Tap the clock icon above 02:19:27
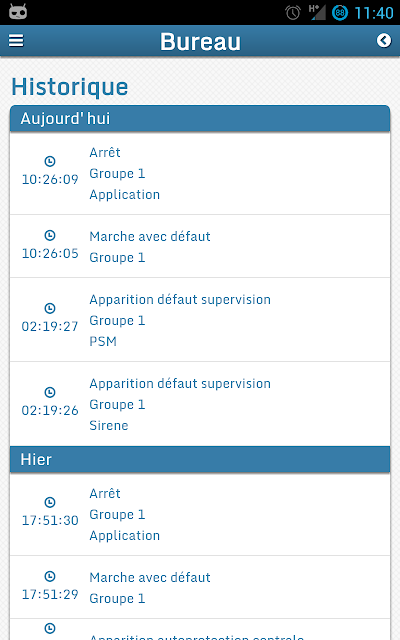Viewport: 400px width, 640px height. tap(50, 308)
